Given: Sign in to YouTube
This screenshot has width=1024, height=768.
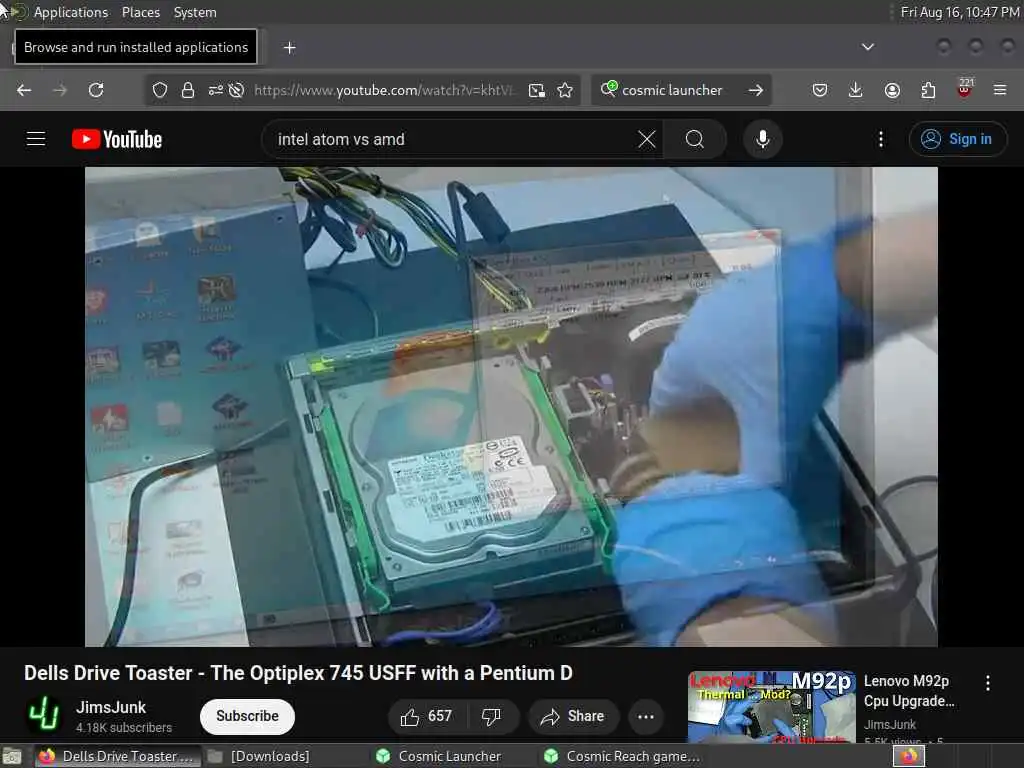Looking at the screenshot, I should pos(957,139).
